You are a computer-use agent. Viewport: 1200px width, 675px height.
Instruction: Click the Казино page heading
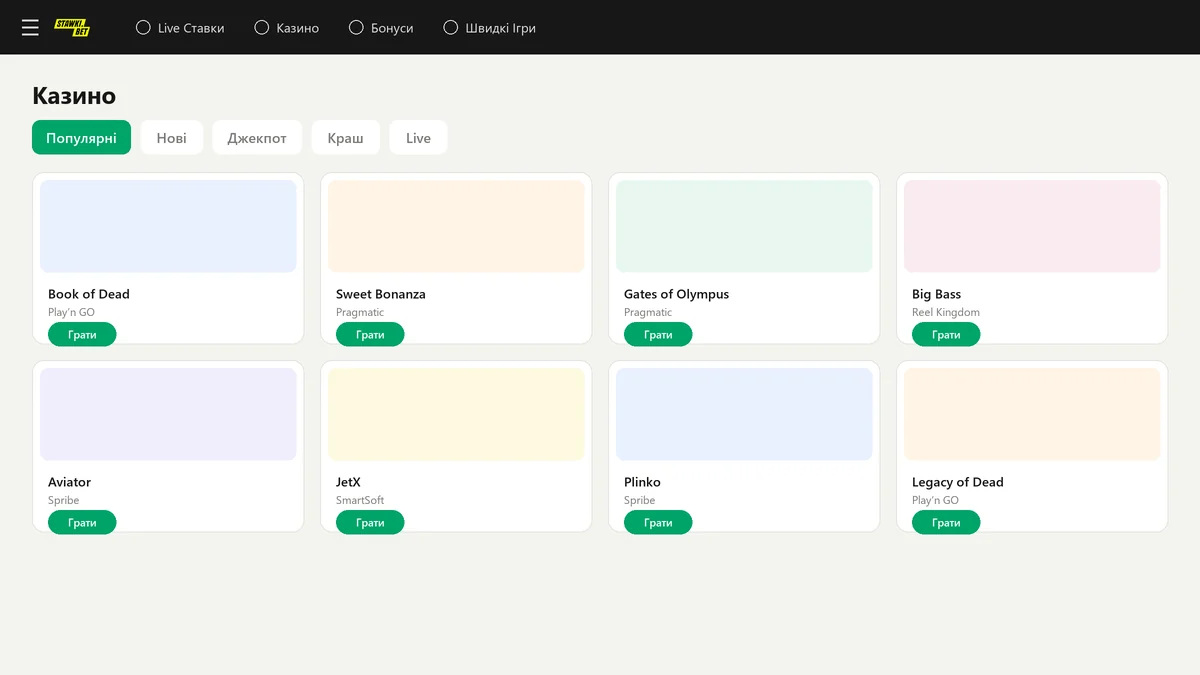tap(74, 96)
